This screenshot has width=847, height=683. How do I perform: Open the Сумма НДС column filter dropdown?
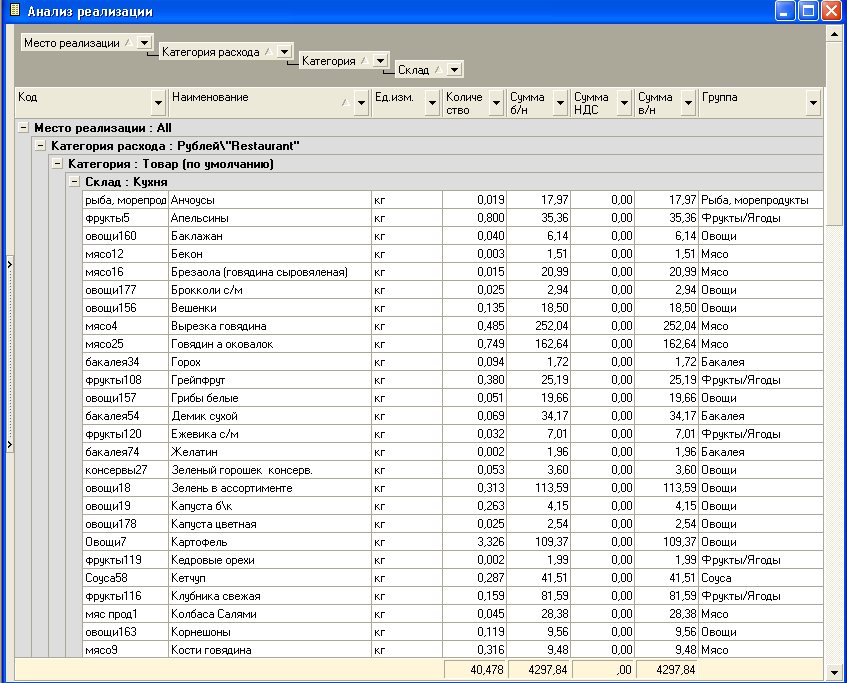tap(622, 102)
